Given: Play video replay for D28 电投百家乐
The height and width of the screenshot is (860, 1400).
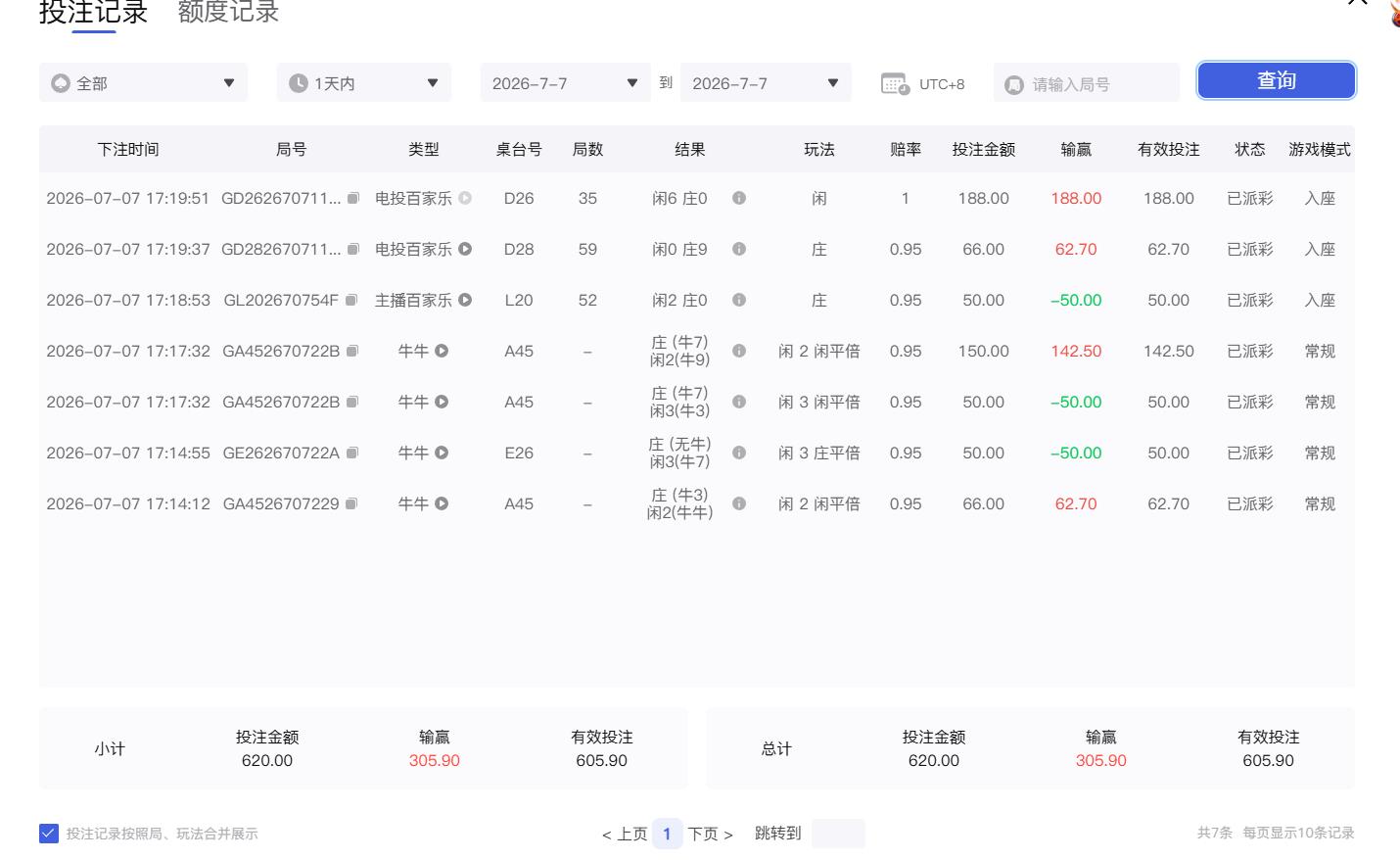Looking at the screenshot, I should 465,249.
